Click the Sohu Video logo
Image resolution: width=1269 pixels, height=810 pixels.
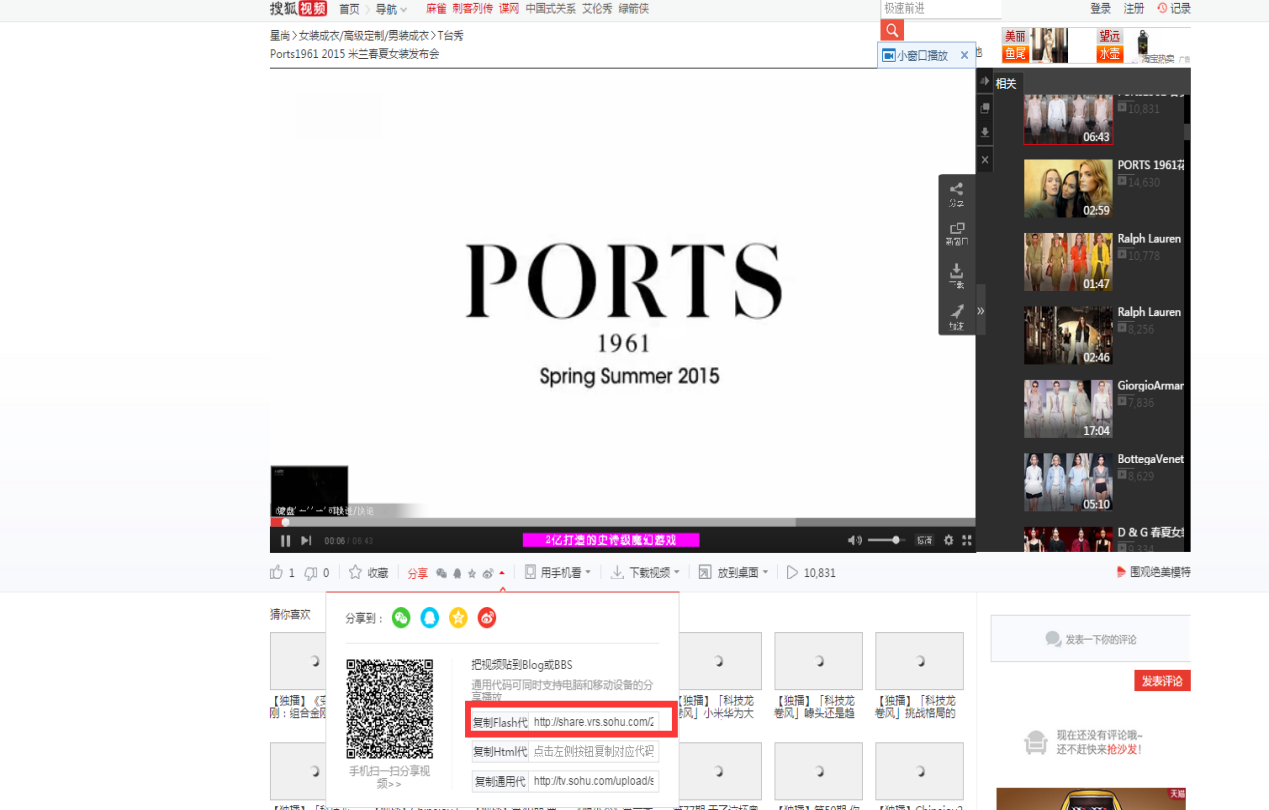click(x=298, y=9)
